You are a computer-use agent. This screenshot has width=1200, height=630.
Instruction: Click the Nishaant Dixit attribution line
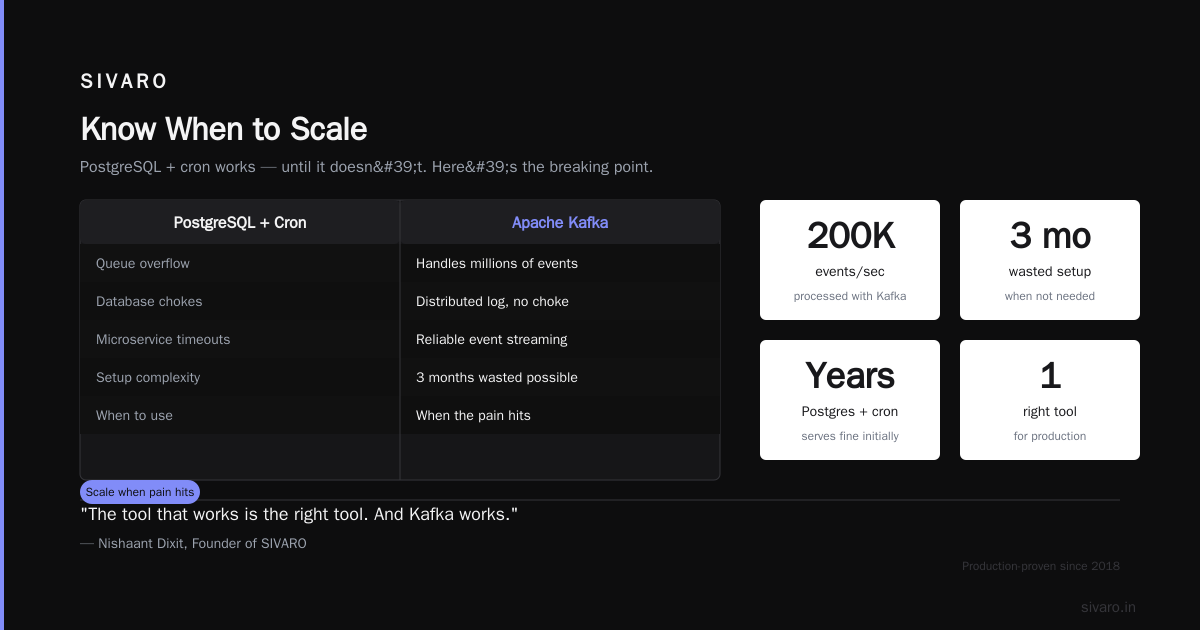(x=193, y=544)
